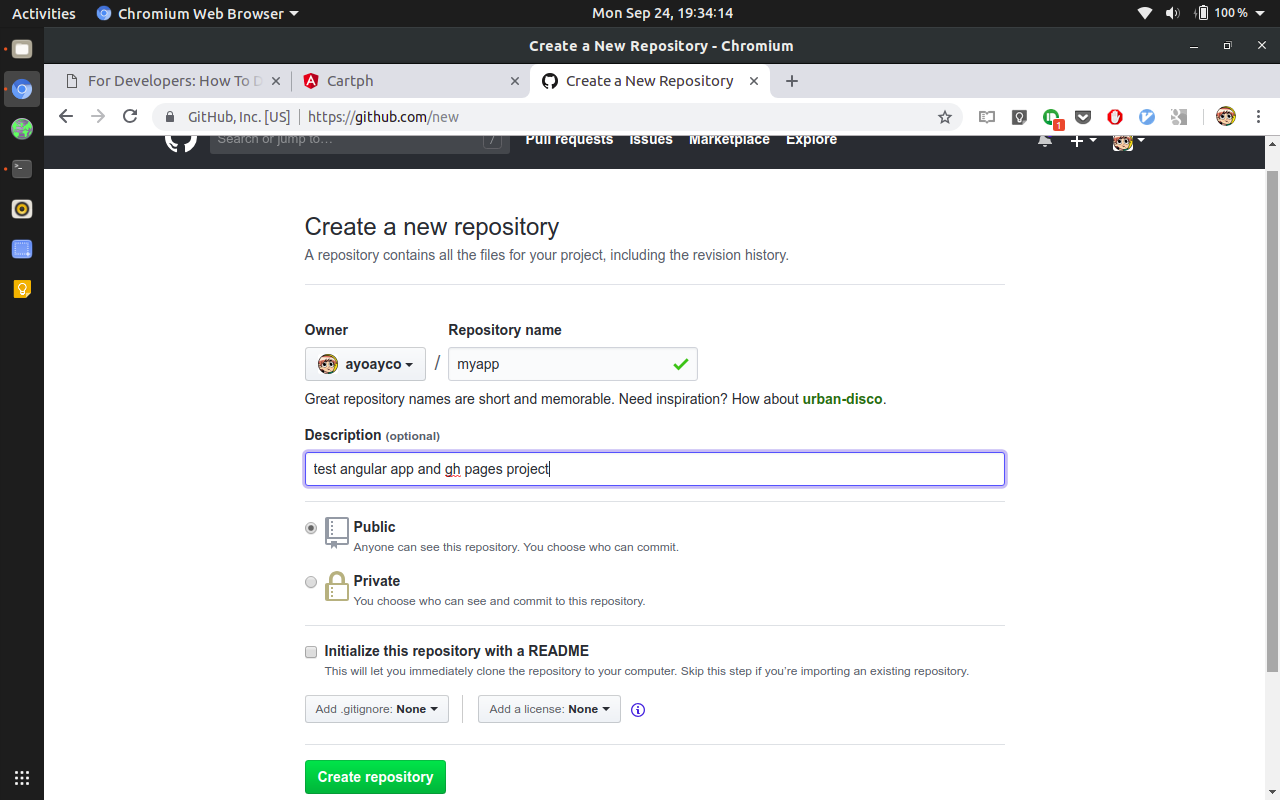Reload the page in browser

pos(130,117)
